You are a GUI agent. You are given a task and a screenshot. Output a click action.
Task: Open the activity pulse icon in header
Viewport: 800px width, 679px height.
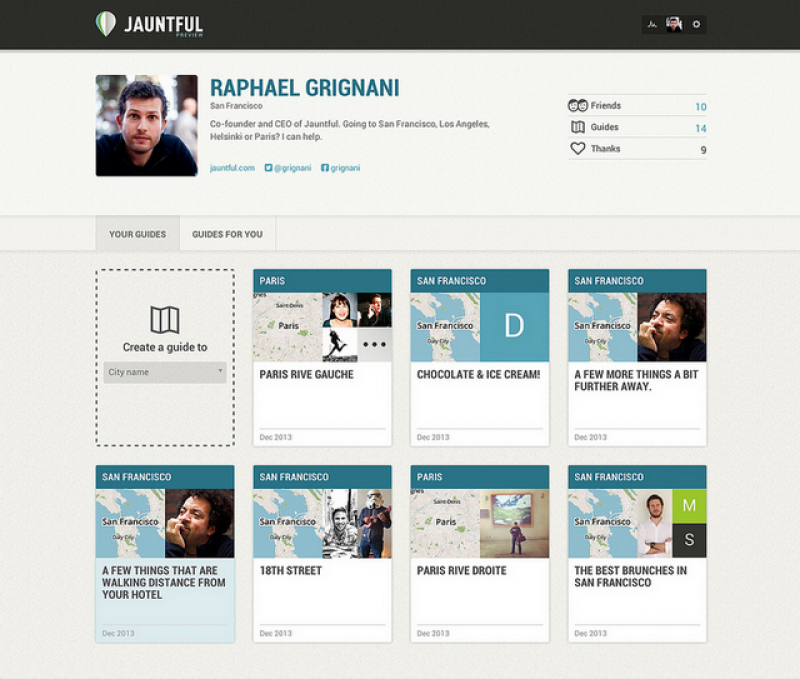[x=652, y=25]
